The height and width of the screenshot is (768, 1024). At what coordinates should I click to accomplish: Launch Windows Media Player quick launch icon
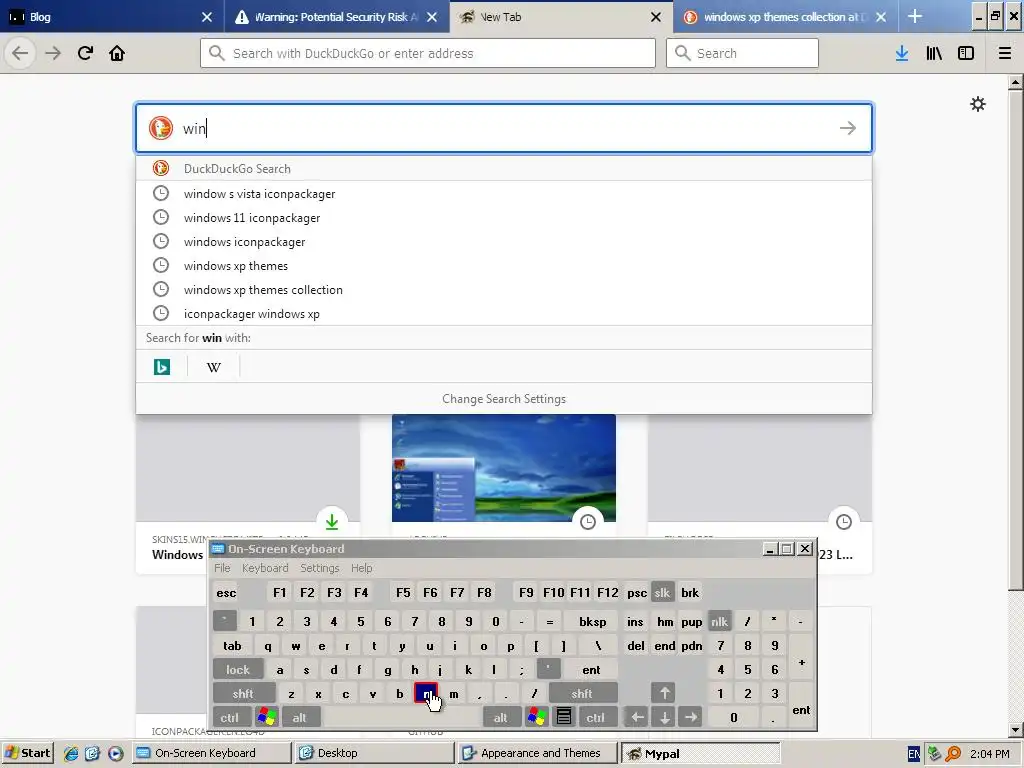(x=116, y=753)
